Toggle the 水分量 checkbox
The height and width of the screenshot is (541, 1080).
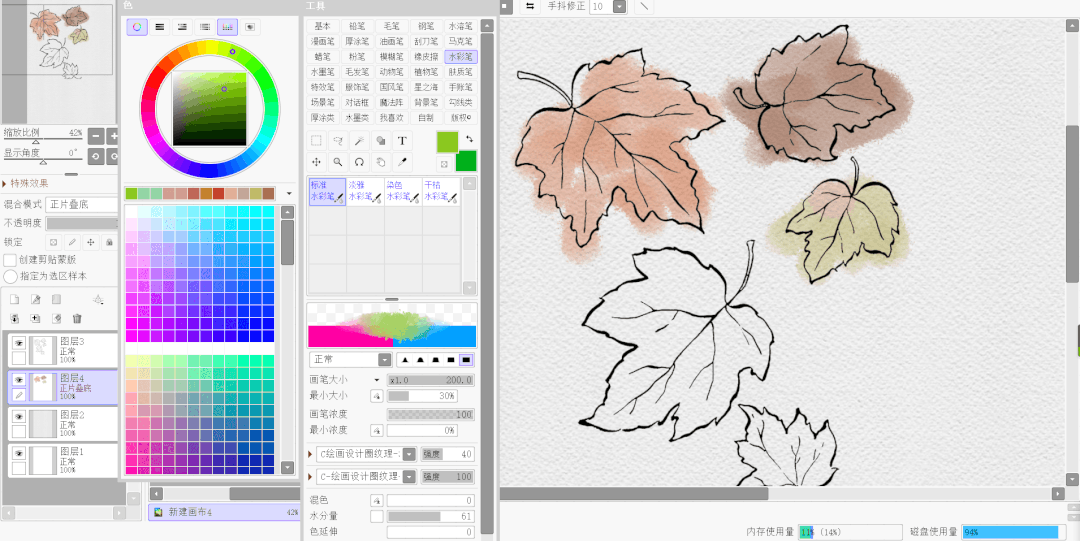(377, 516)
